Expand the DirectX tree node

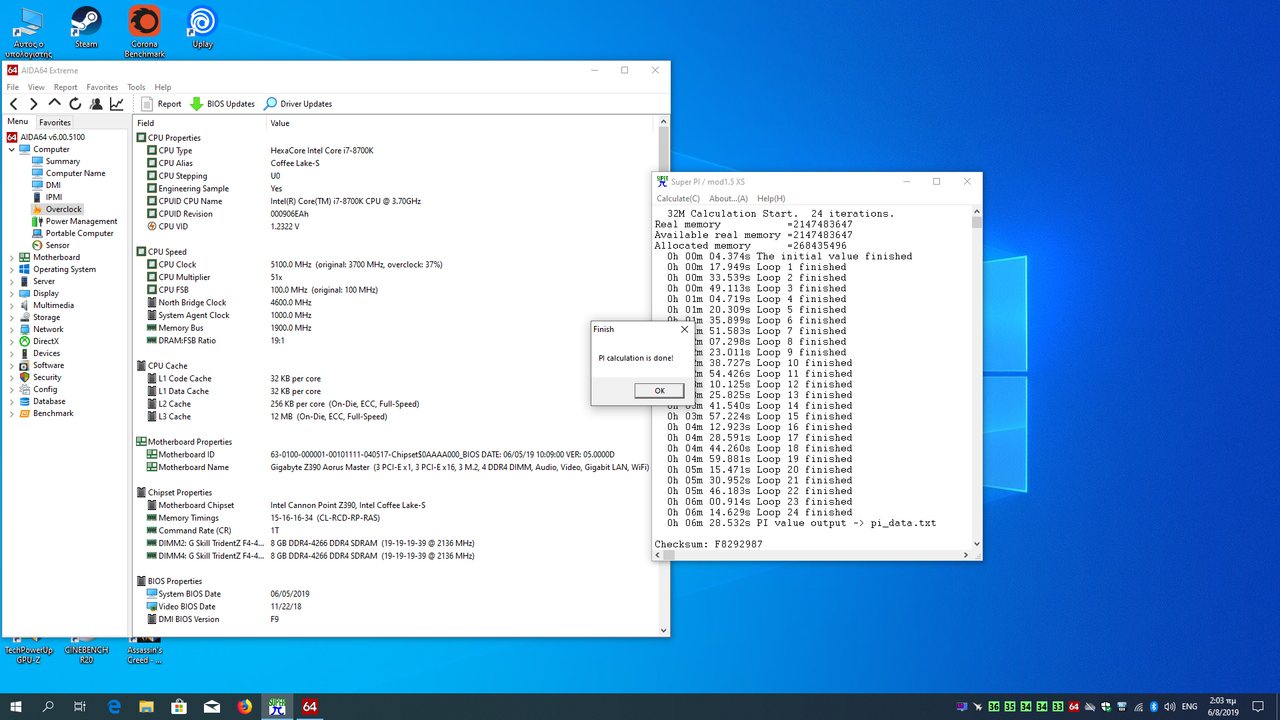point(12,341)
